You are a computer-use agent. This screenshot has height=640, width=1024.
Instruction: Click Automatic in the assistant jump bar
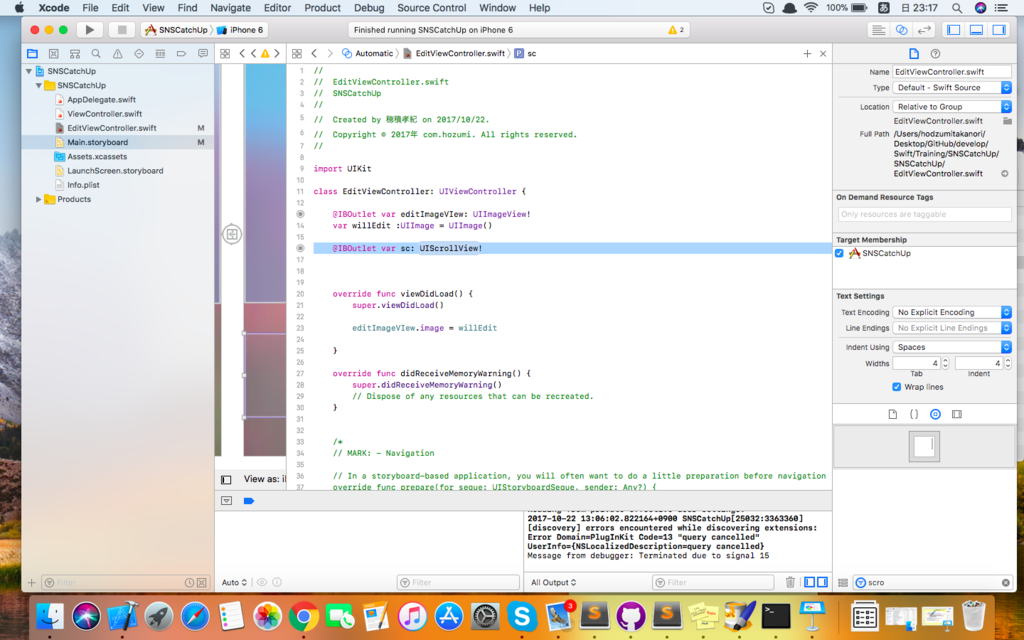tap(368, 54)
